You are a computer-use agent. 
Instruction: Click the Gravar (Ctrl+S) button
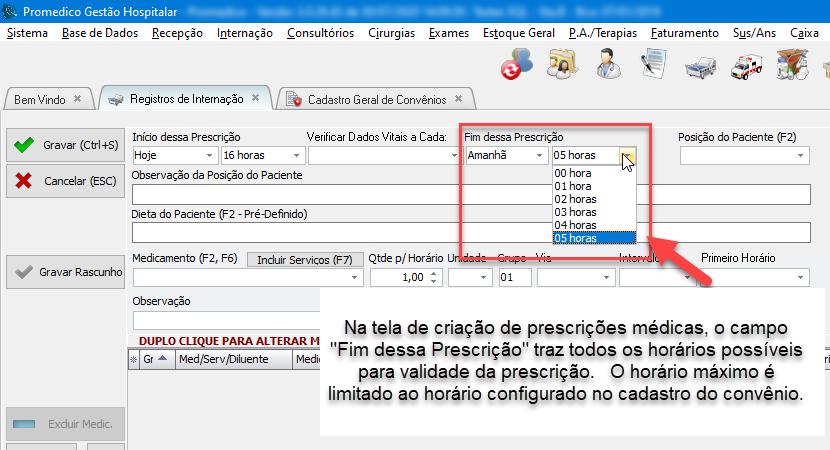[65, 146]
